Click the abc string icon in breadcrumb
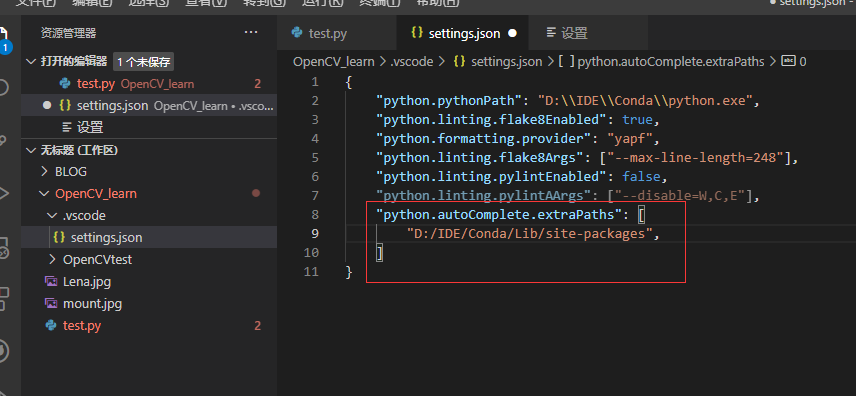 tap(789, 61)
